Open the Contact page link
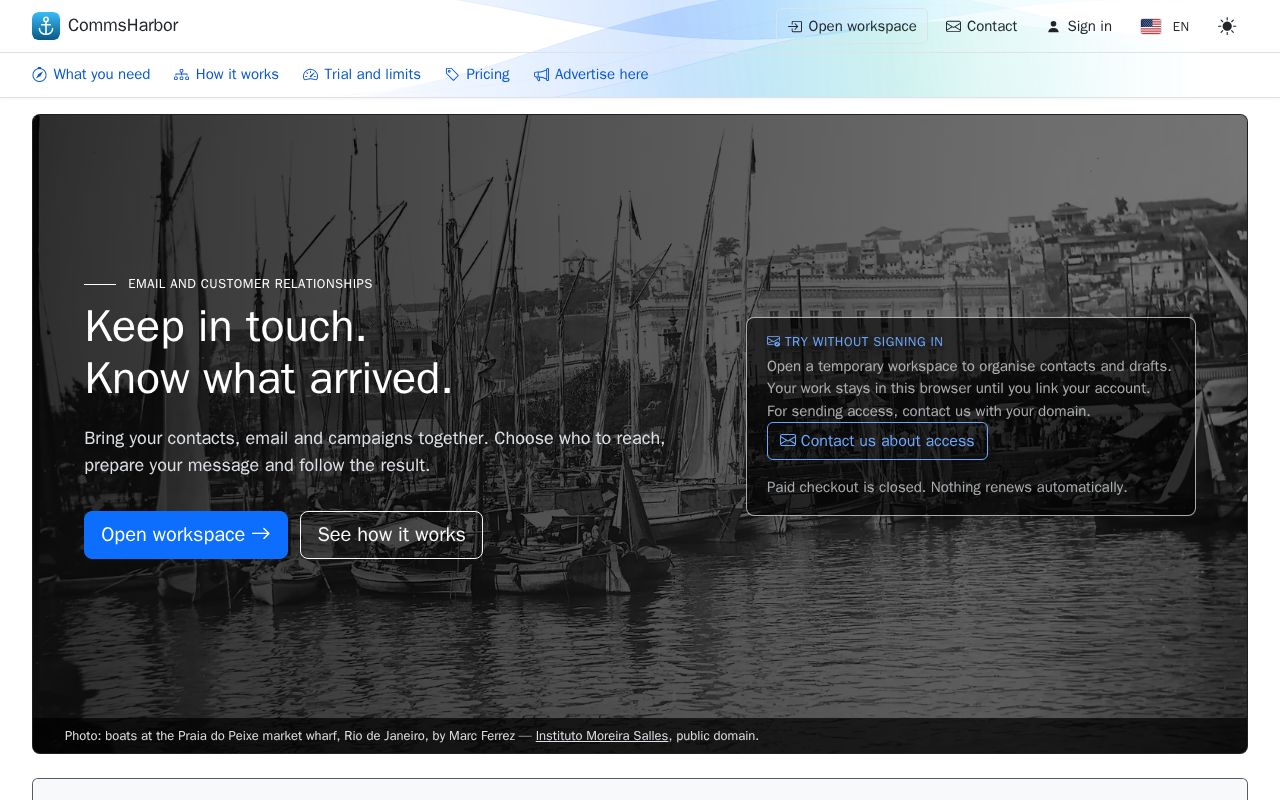1280x800 pixels. click(981, 26)
